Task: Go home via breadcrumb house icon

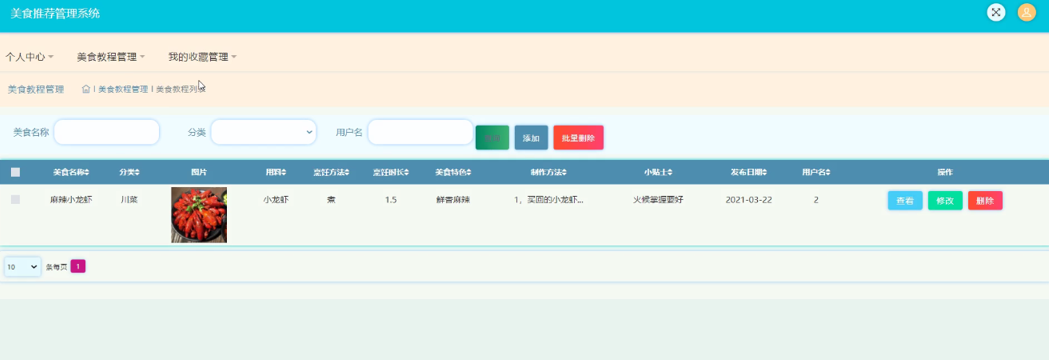Action: pos(86,89)
